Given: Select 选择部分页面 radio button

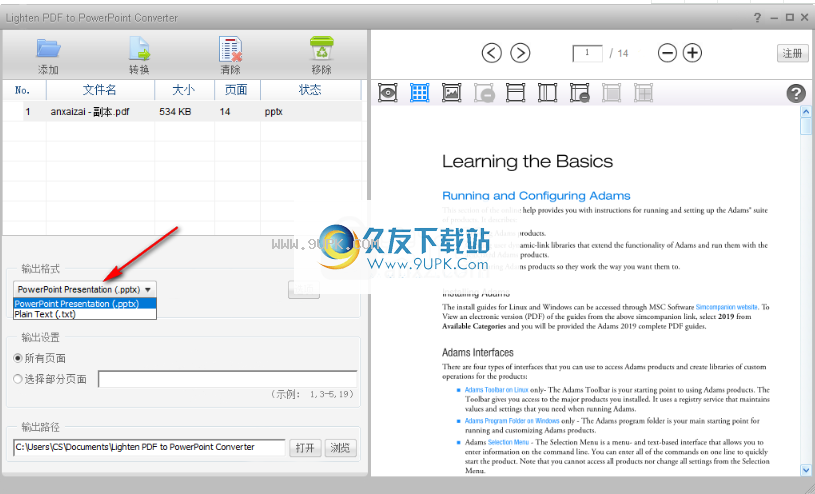Looking at the screenshot, I should click(x=18, y=379).
